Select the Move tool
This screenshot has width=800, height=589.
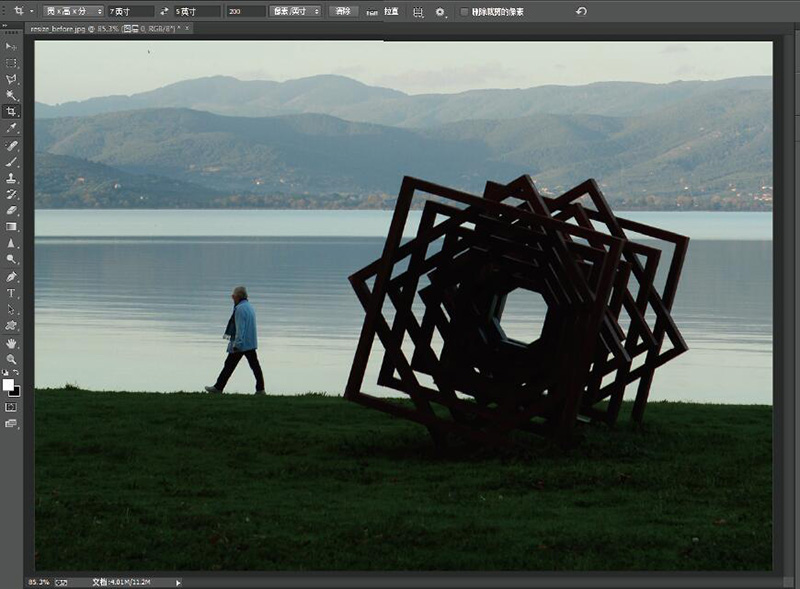tap(12, 47)
